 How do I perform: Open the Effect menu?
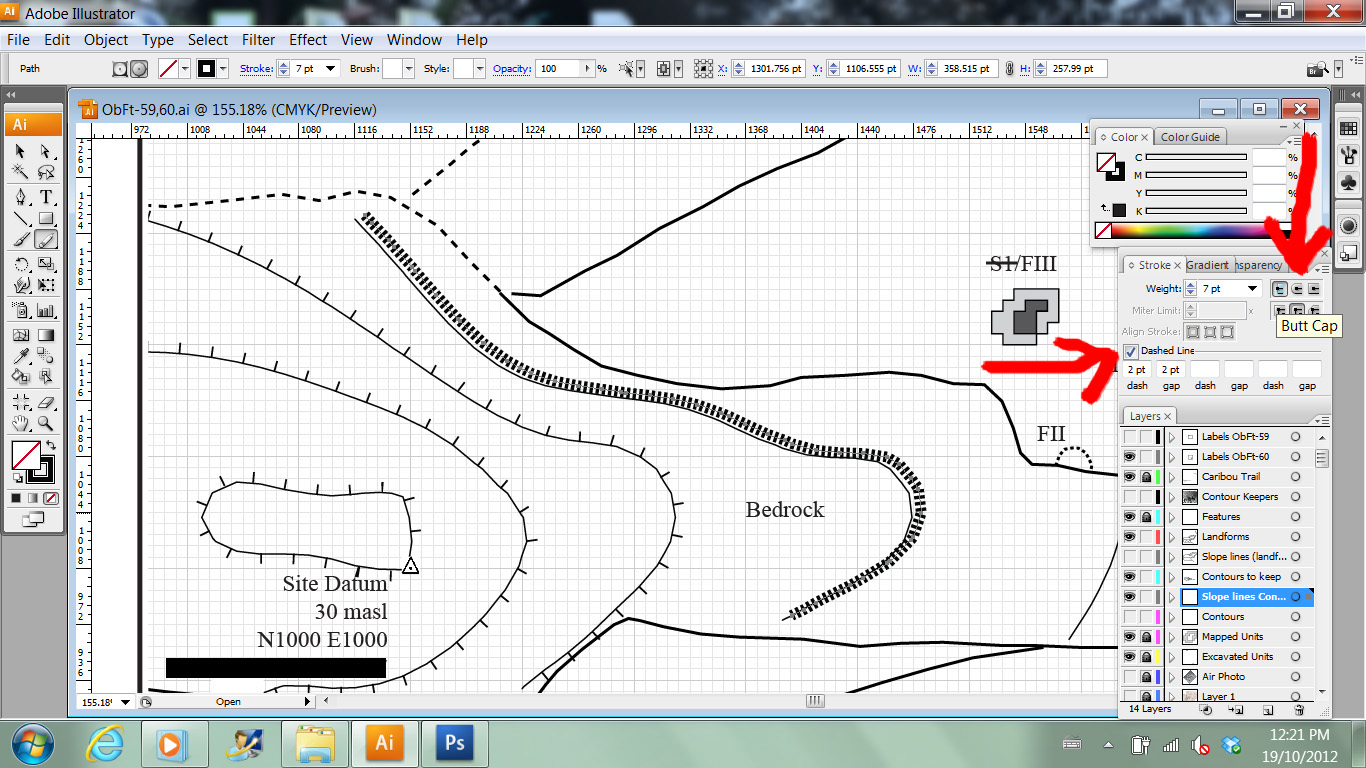pos(308,40)
